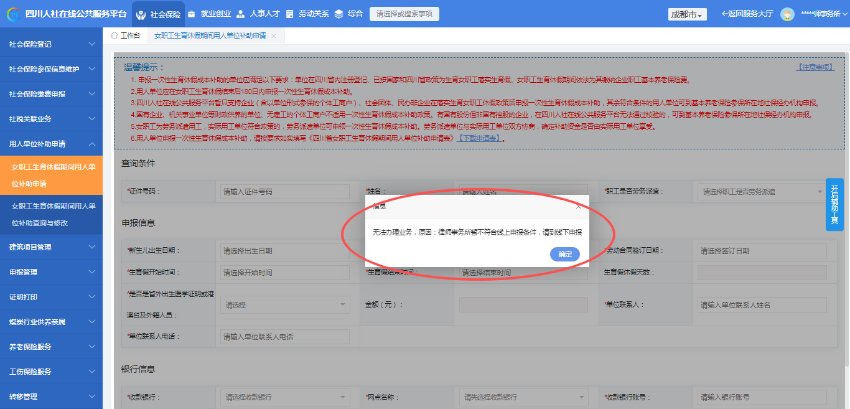Expand 转移管理 in the sidebar
This screenshot has width=850, height=409.
pyautogui.click(x=51, y=397)
